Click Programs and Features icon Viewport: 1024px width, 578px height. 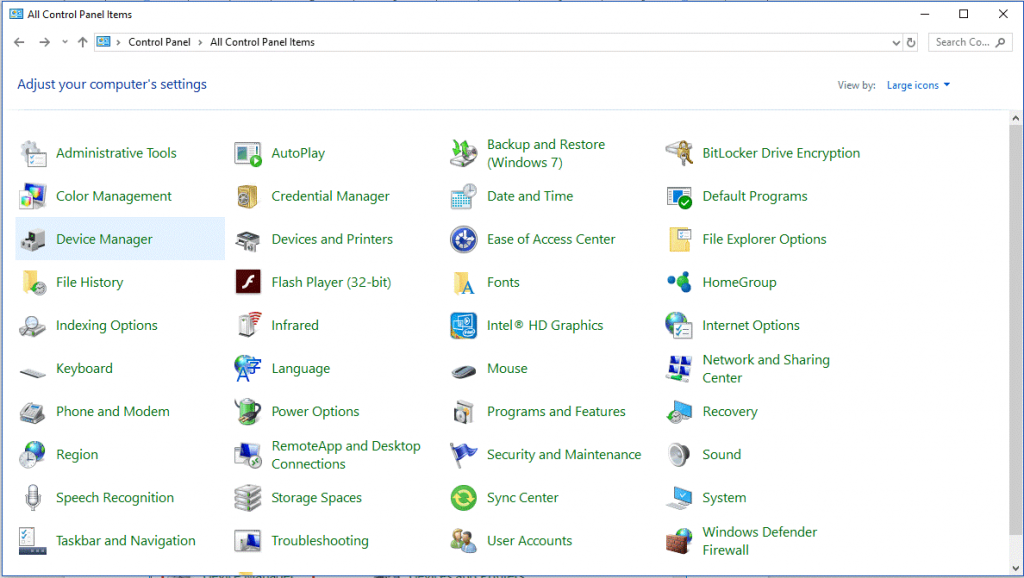(464, 412)
